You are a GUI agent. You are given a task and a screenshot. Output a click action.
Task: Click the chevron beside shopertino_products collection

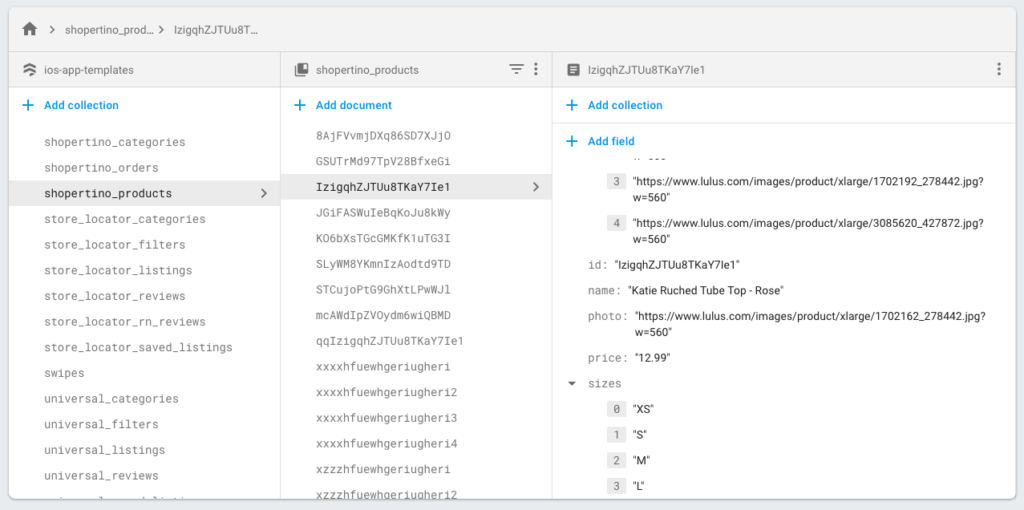coord(264,193)
